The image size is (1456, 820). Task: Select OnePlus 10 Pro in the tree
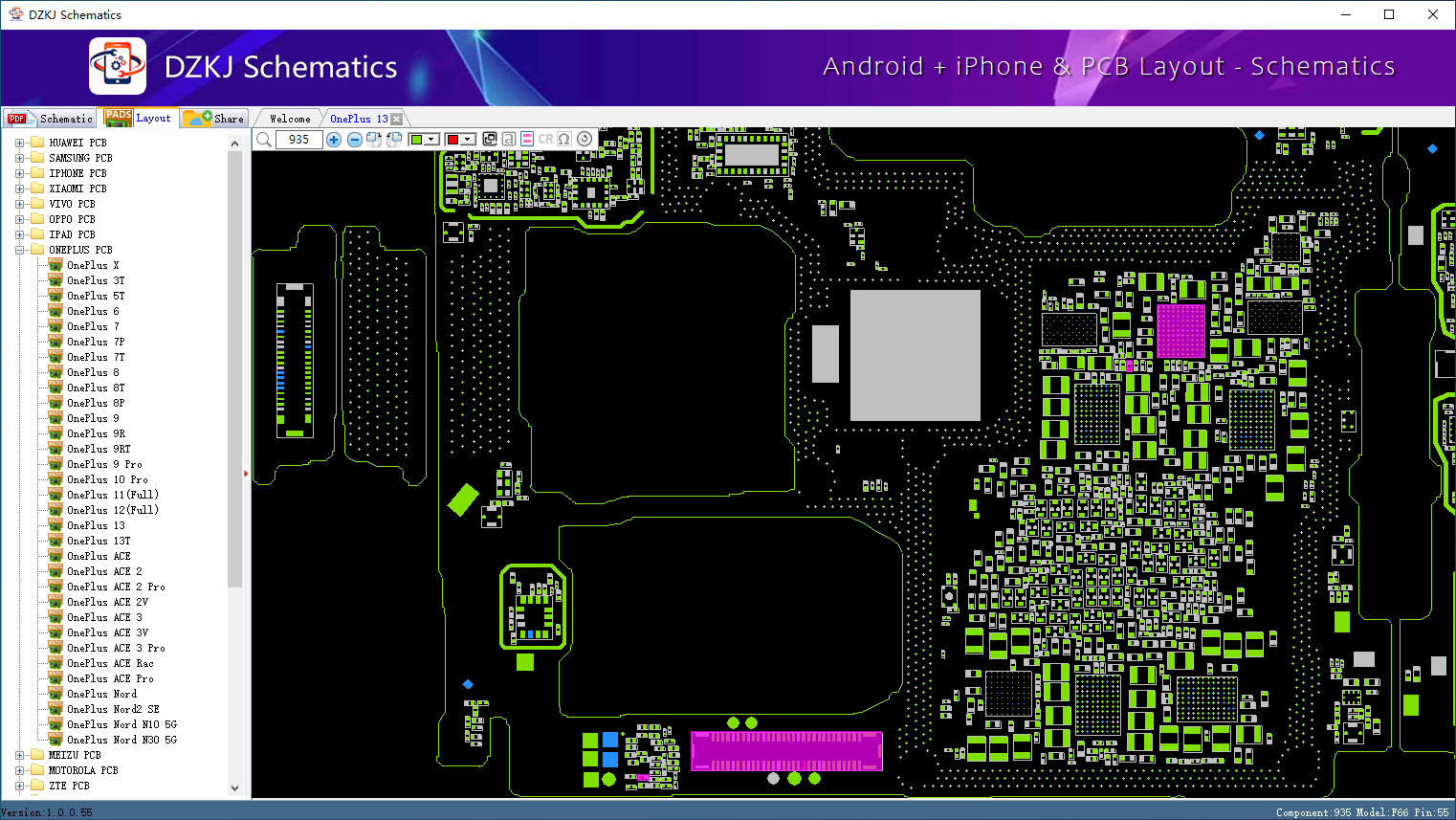[x=107, y=479]
